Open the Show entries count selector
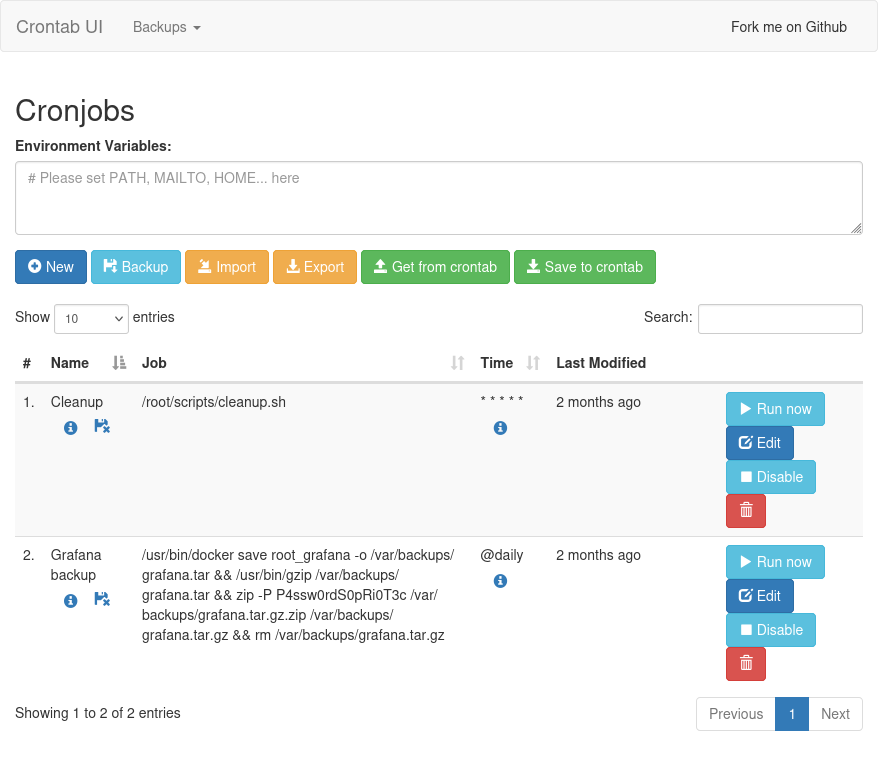Screen dimensions: 878x757 [91, 319]
